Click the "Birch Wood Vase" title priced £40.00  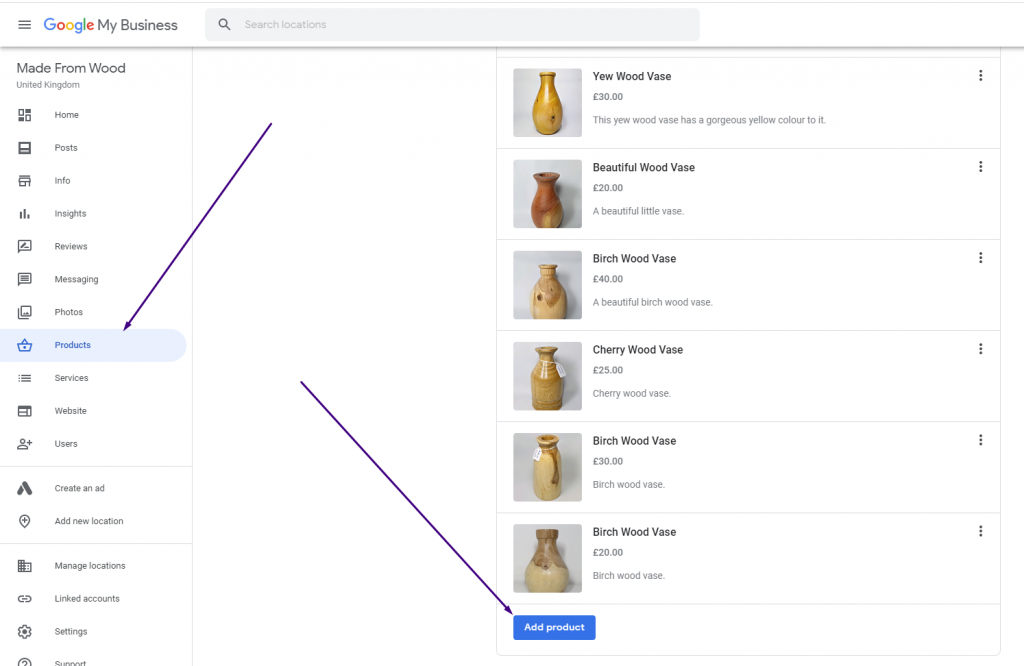coord(634,259)
